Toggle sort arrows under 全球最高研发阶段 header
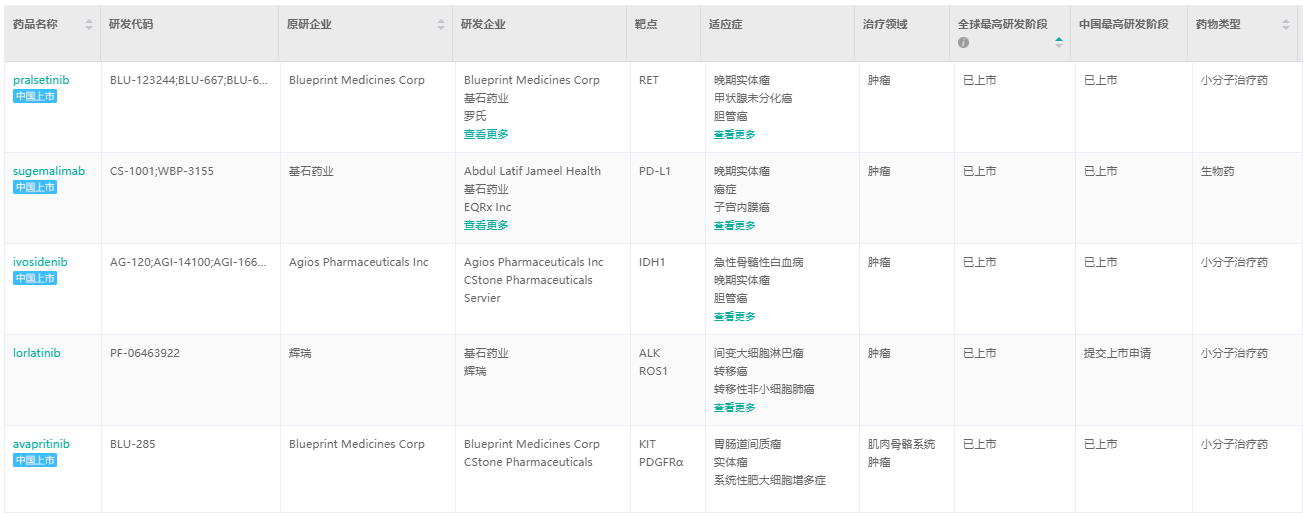This screenshot has height=517, width=1303. tap(1059, 42)
